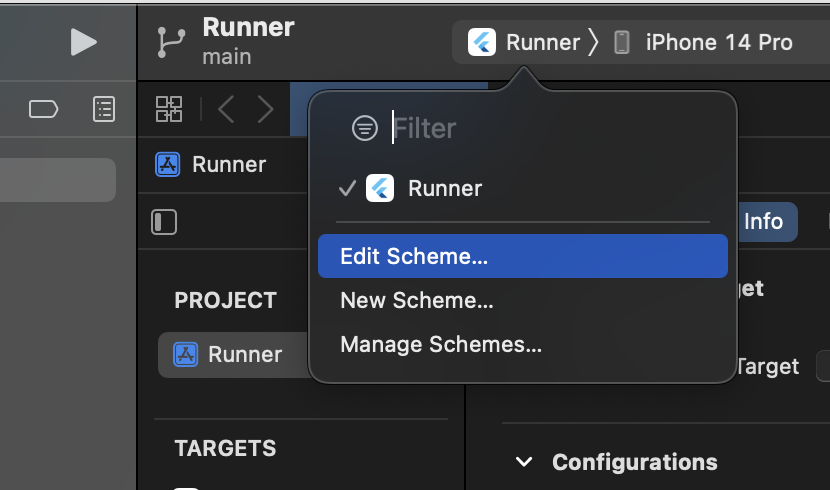Image resolution: width=830 pixels, height=490 pixels.
Task: Click the filter icon in scheme popup
Action: pos(365,128)
